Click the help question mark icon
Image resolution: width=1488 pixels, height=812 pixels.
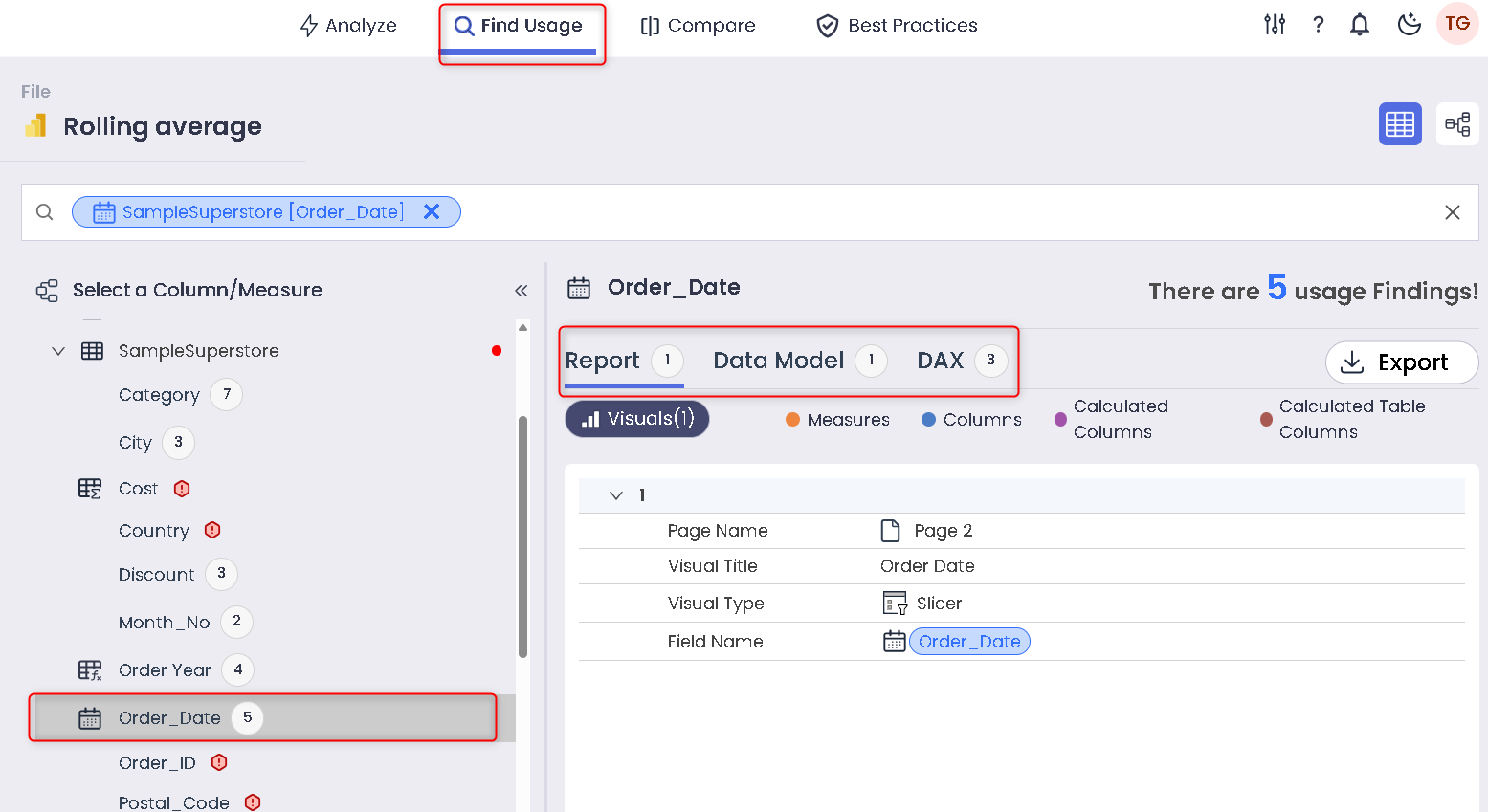click(1318, 25)
